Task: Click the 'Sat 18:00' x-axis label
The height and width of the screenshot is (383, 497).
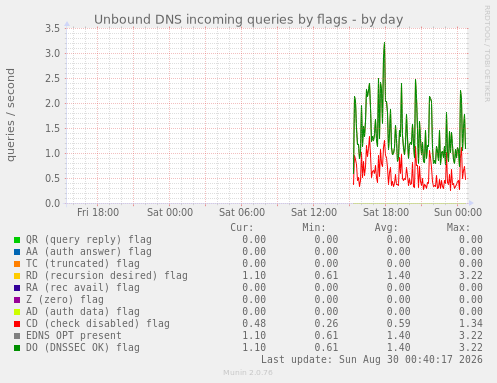Action: [386, 212]
